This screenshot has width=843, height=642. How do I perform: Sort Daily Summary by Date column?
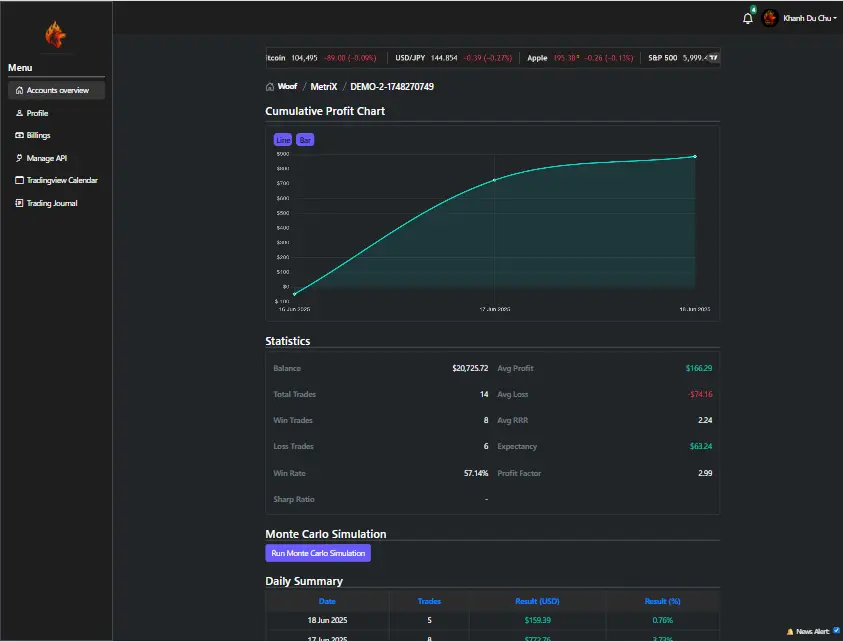pos(327,601)
